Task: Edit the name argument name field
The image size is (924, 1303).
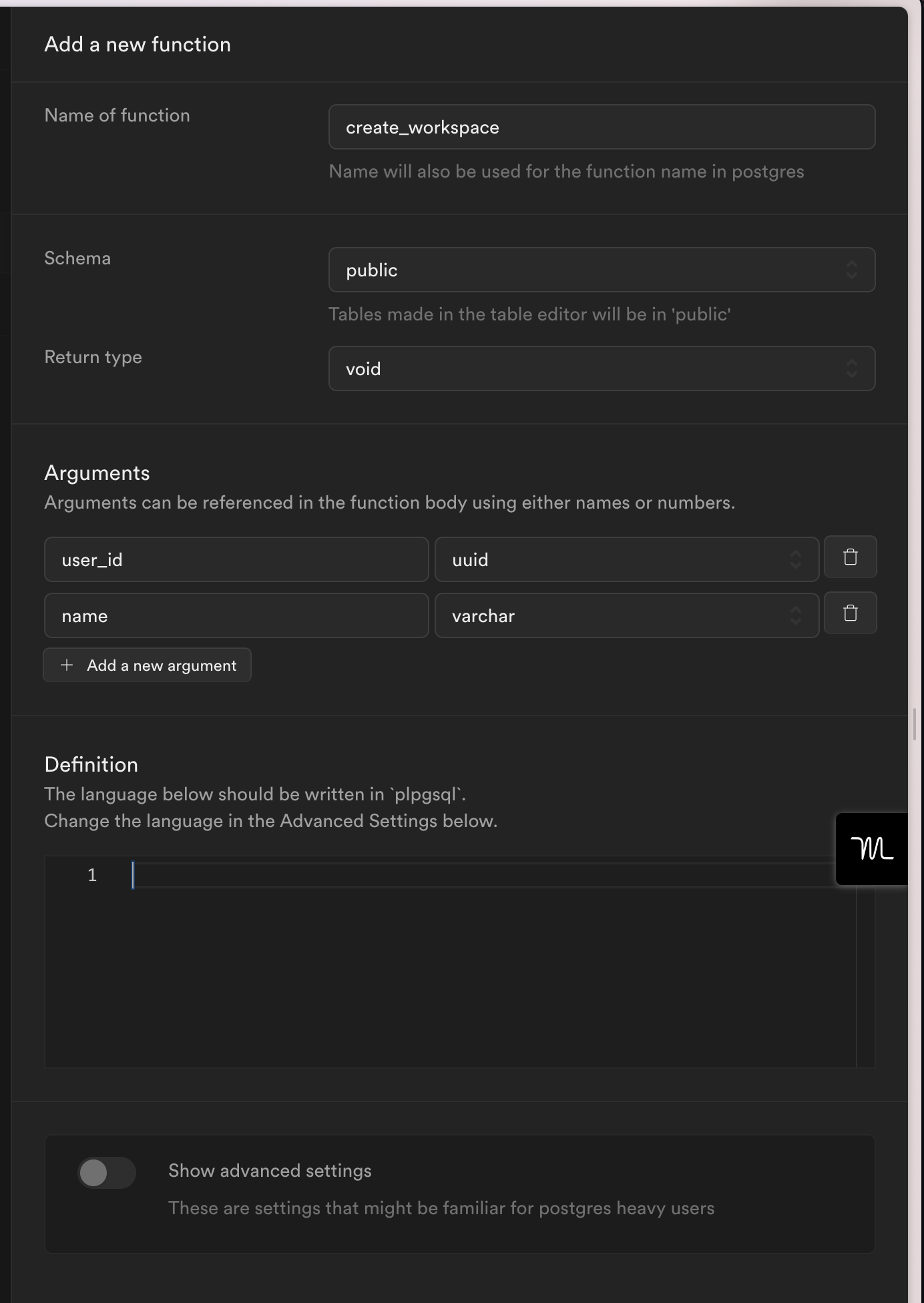Action: (236, 615)
